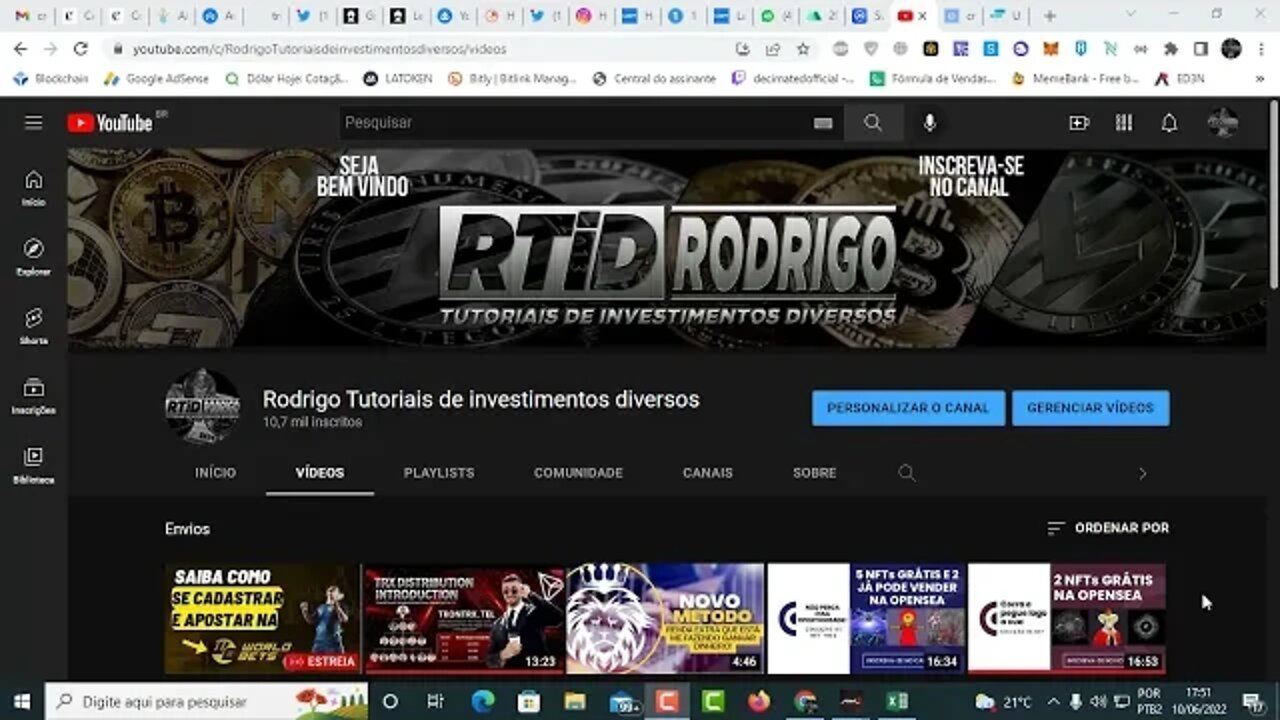Screen dimensions: 1280x720
Task: Start voice search with microphone icon
Action: 930,123
